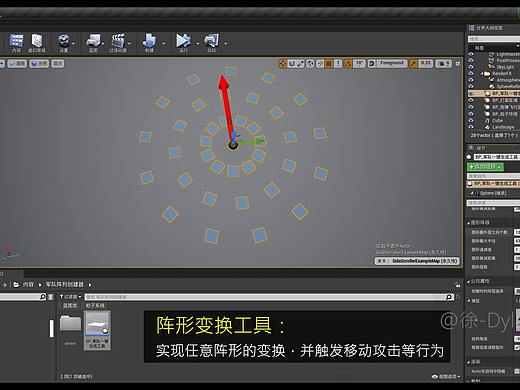The height and width of the screenshot is (390, 520).
Task: Open the Cinematics dropdown arrow
Action: point(129,43)
